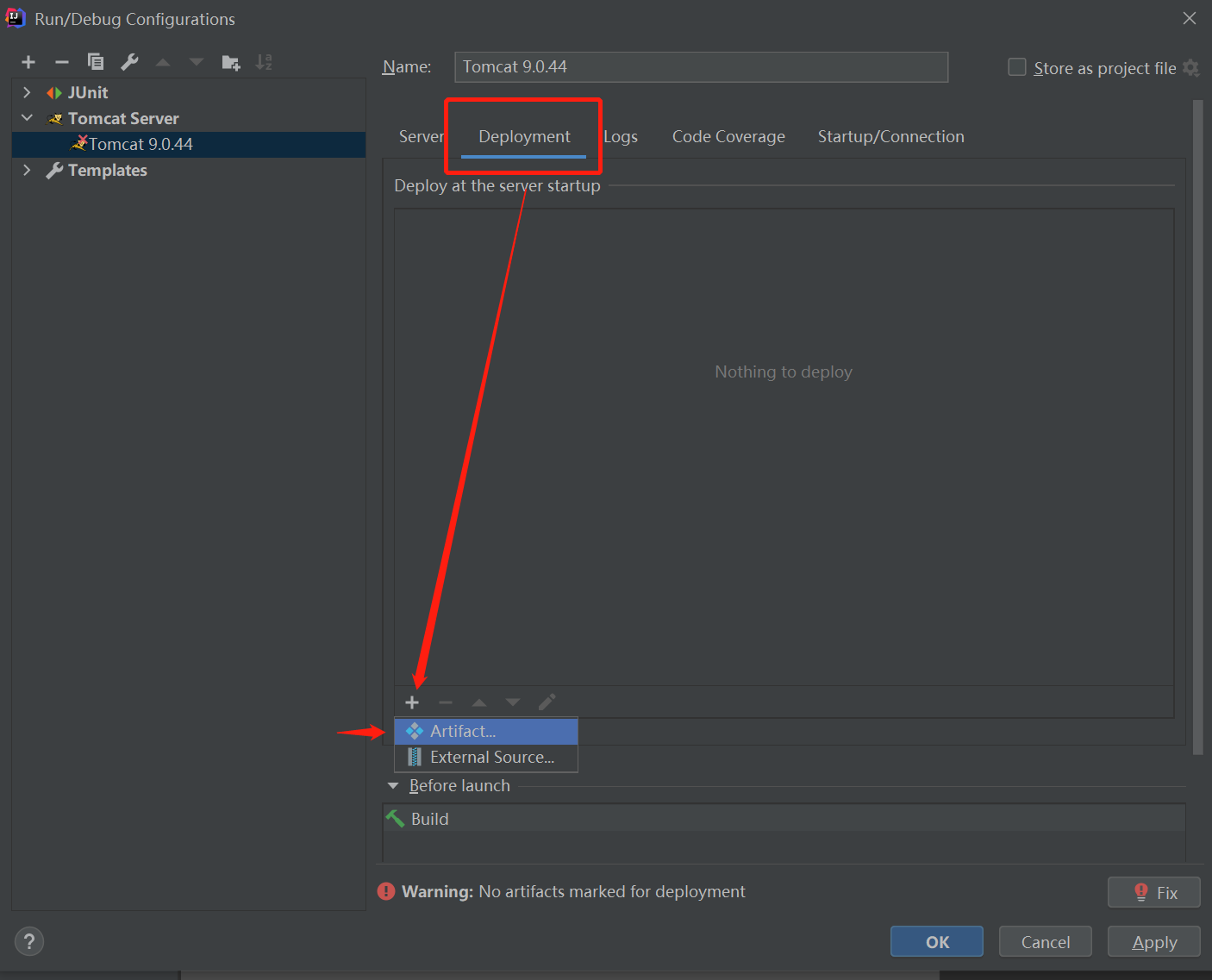This screenshot has width=1212, height=980.
Task: Move configuration down in left toolbar
Action: pyautogui.click(x=197, y=62)
